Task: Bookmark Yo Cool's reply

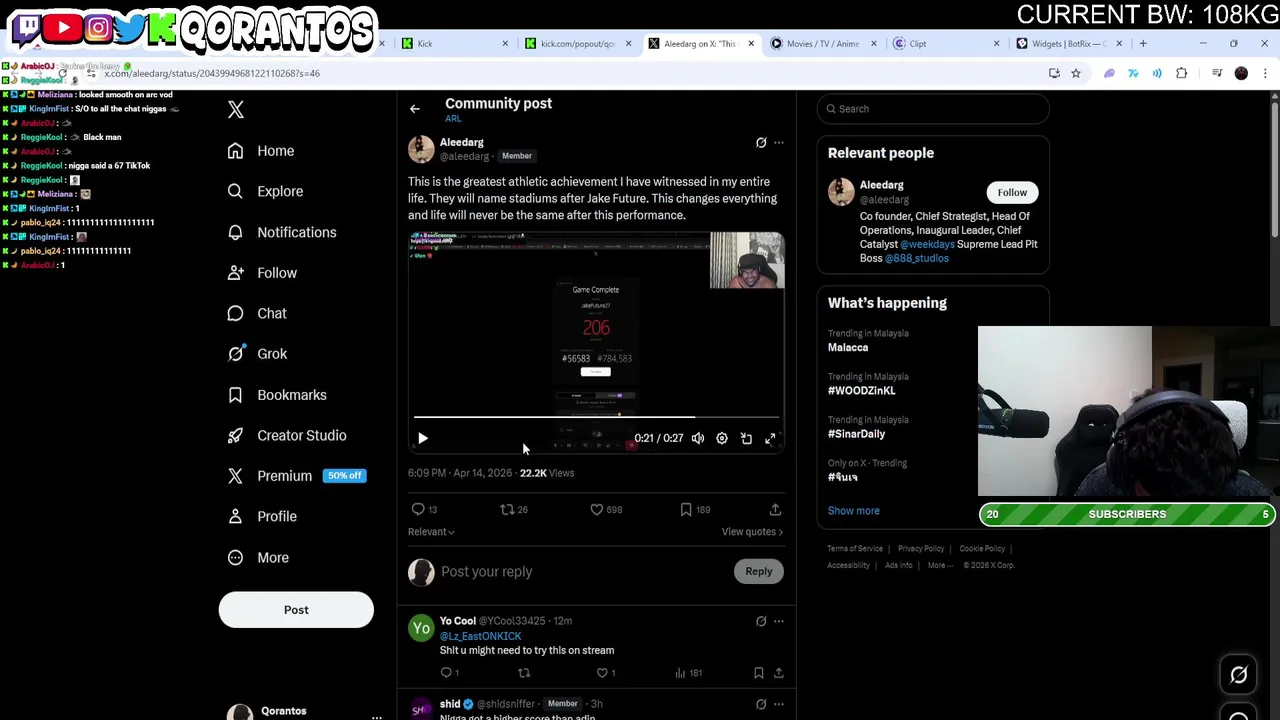Action: point(759,673)
